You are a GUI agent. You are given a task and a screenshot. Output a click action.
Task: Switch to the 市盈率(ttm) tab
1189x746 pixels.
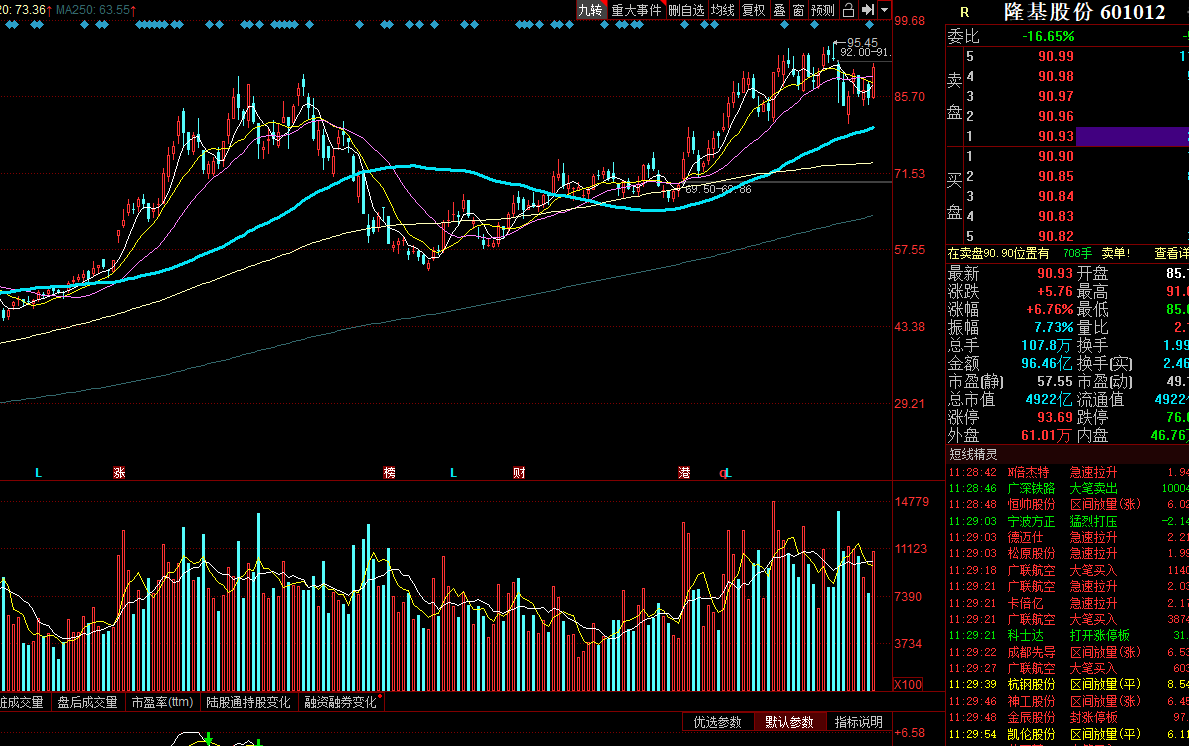(162, 702)
